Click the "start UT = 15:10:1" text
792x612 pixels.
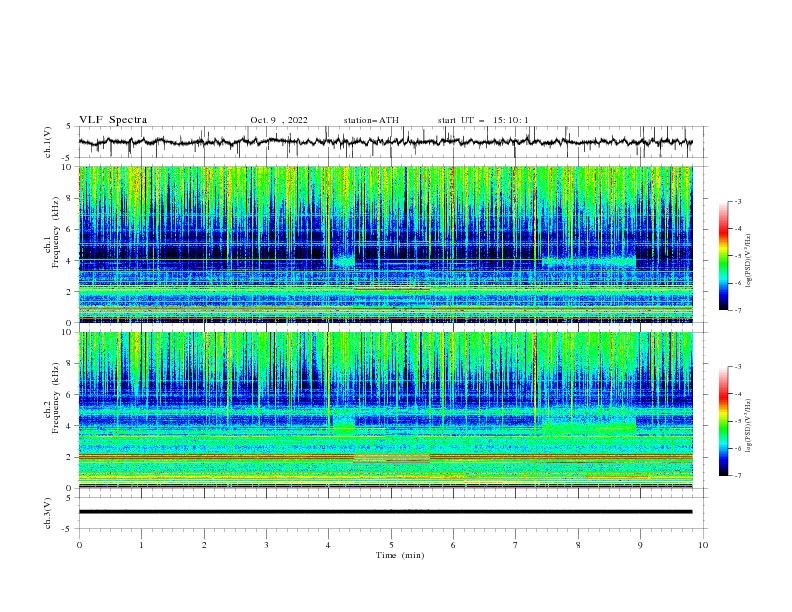click(483, 120)
